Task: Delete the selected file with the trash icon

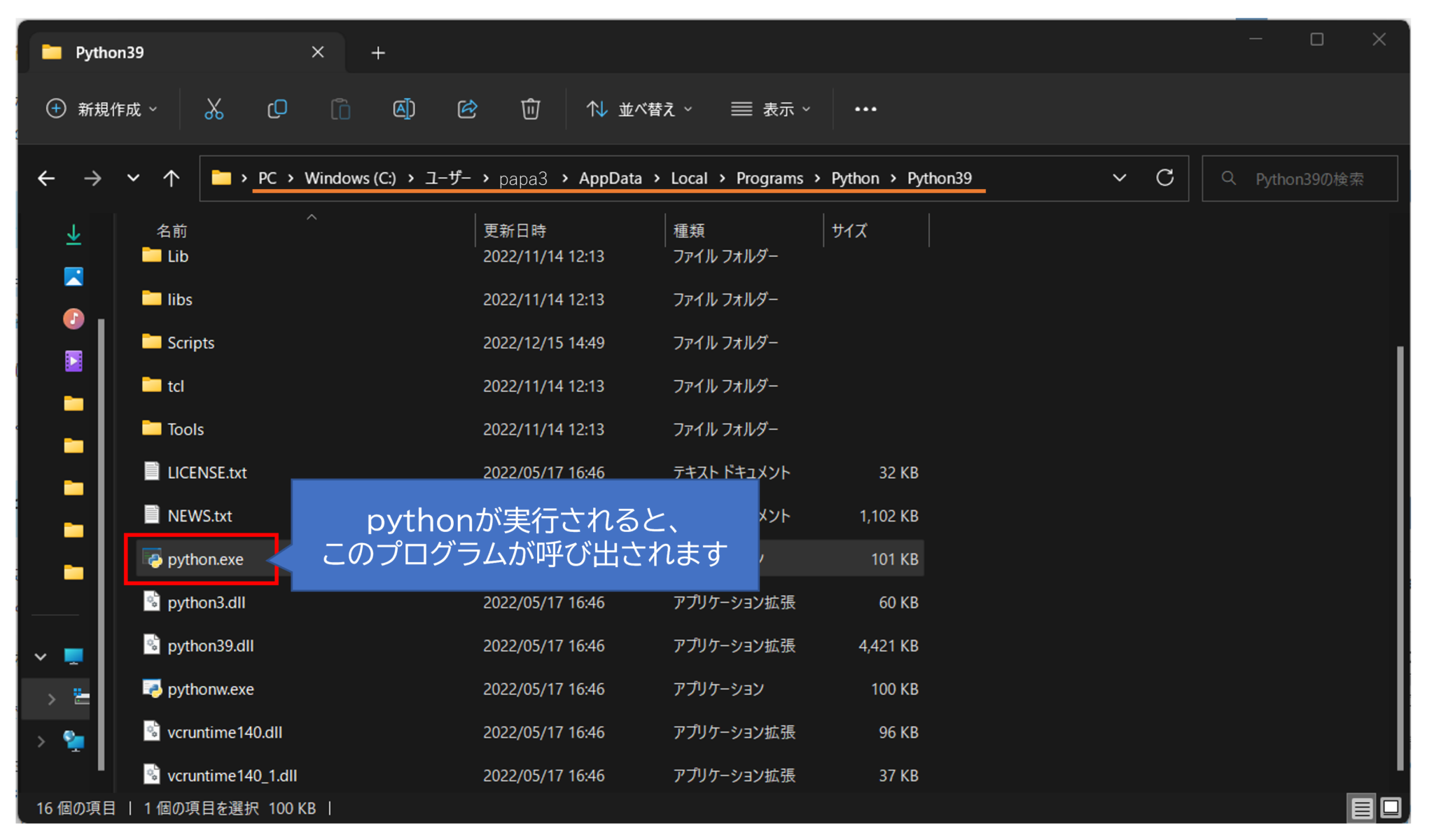Action: (531, 109)
